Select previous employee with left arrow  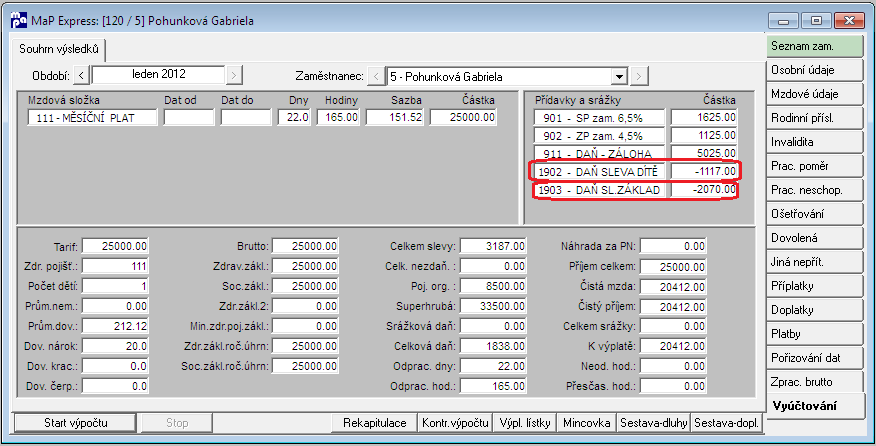(x=377, y=77)
